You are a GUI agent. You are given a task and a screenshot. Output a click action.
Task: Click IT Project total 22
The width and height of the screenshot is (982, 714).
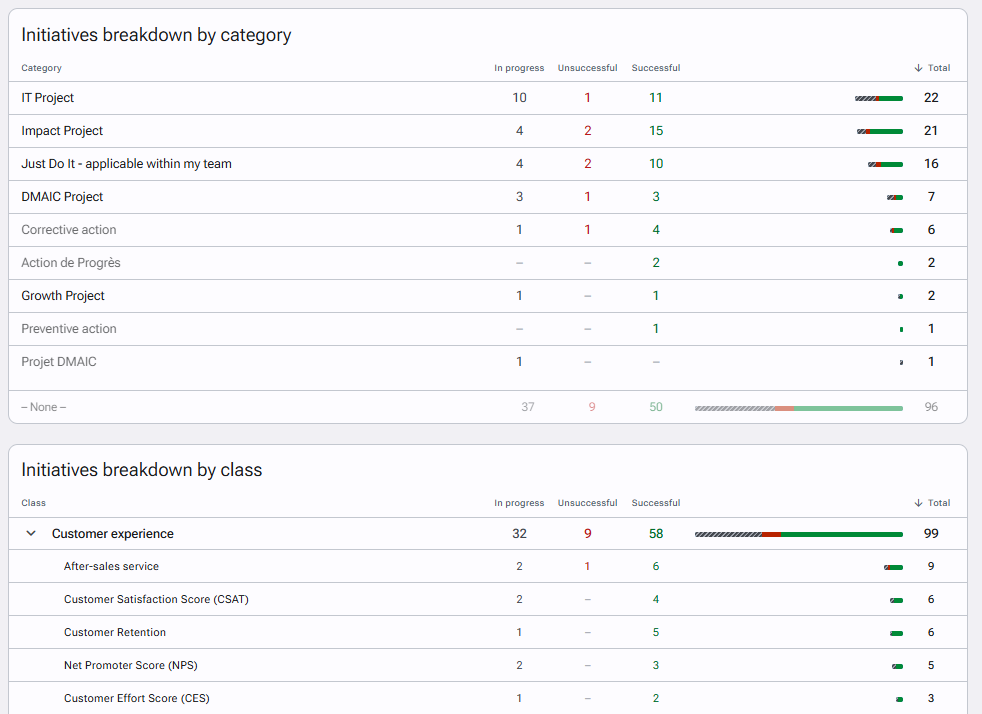[931, 98]
